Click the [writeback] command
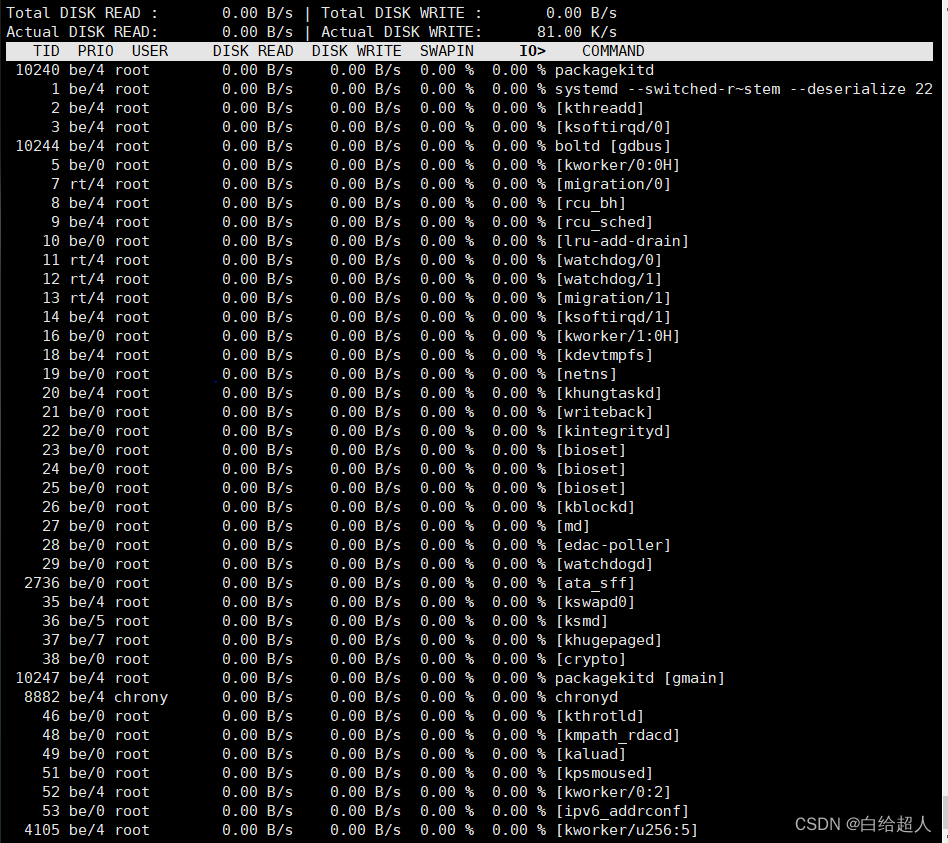This screenshot has width=948, height=843. [x=604, y=412]
